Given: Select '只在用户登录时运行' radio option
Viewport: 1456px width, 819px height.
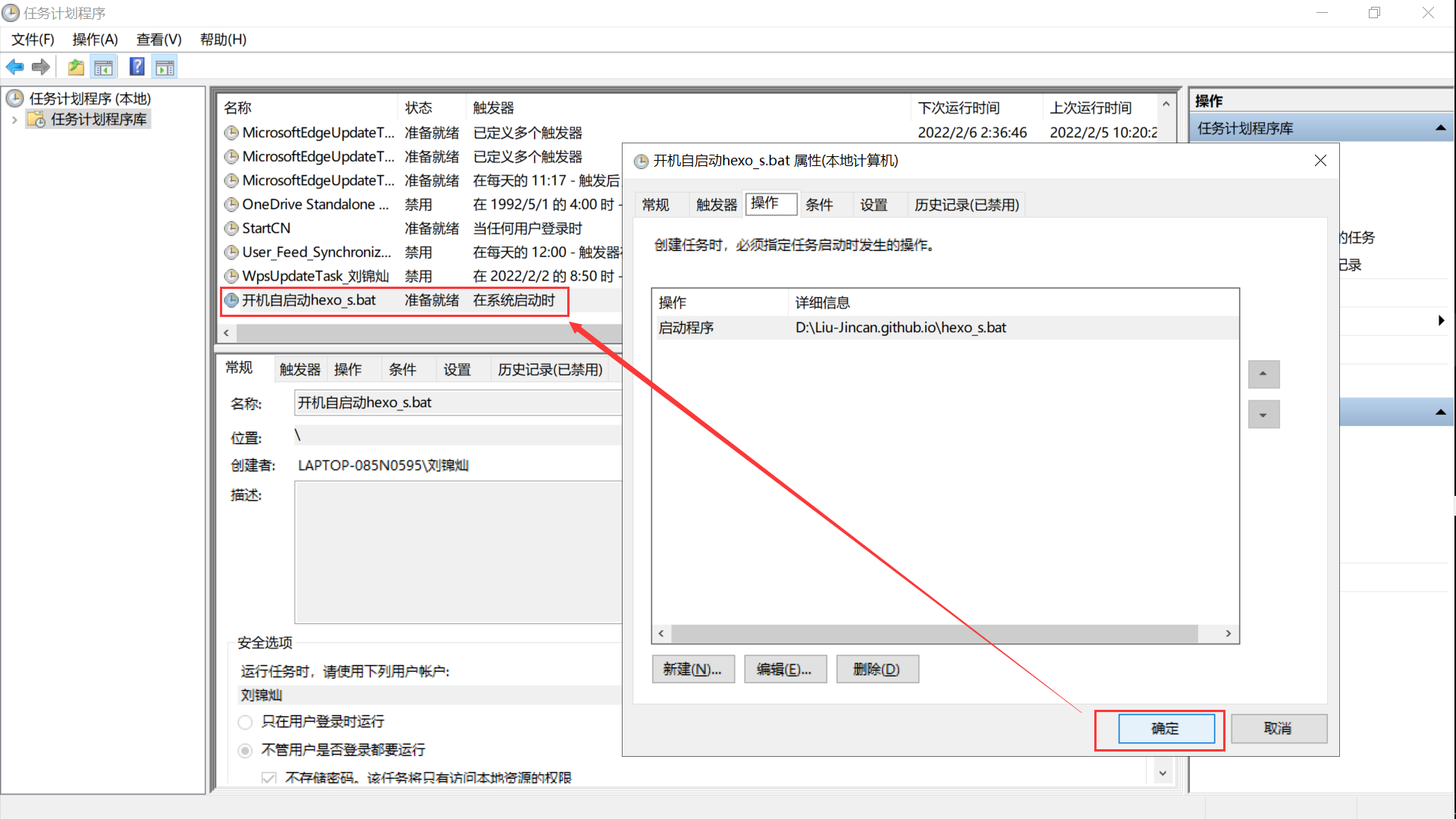Looking at the screenshot, I should click(245, 722).
